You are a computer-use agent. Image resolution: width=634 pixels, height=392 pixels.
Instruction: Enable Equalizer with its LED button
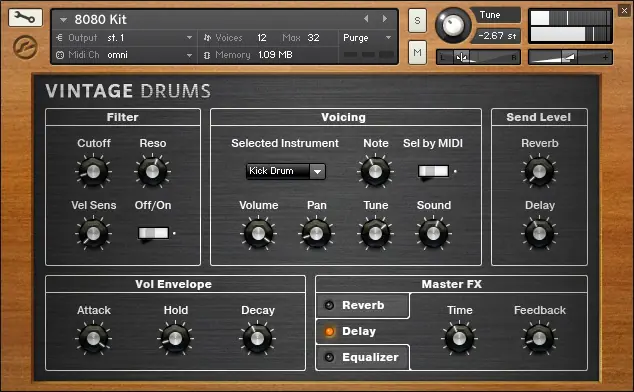click(x=330, y=357)
